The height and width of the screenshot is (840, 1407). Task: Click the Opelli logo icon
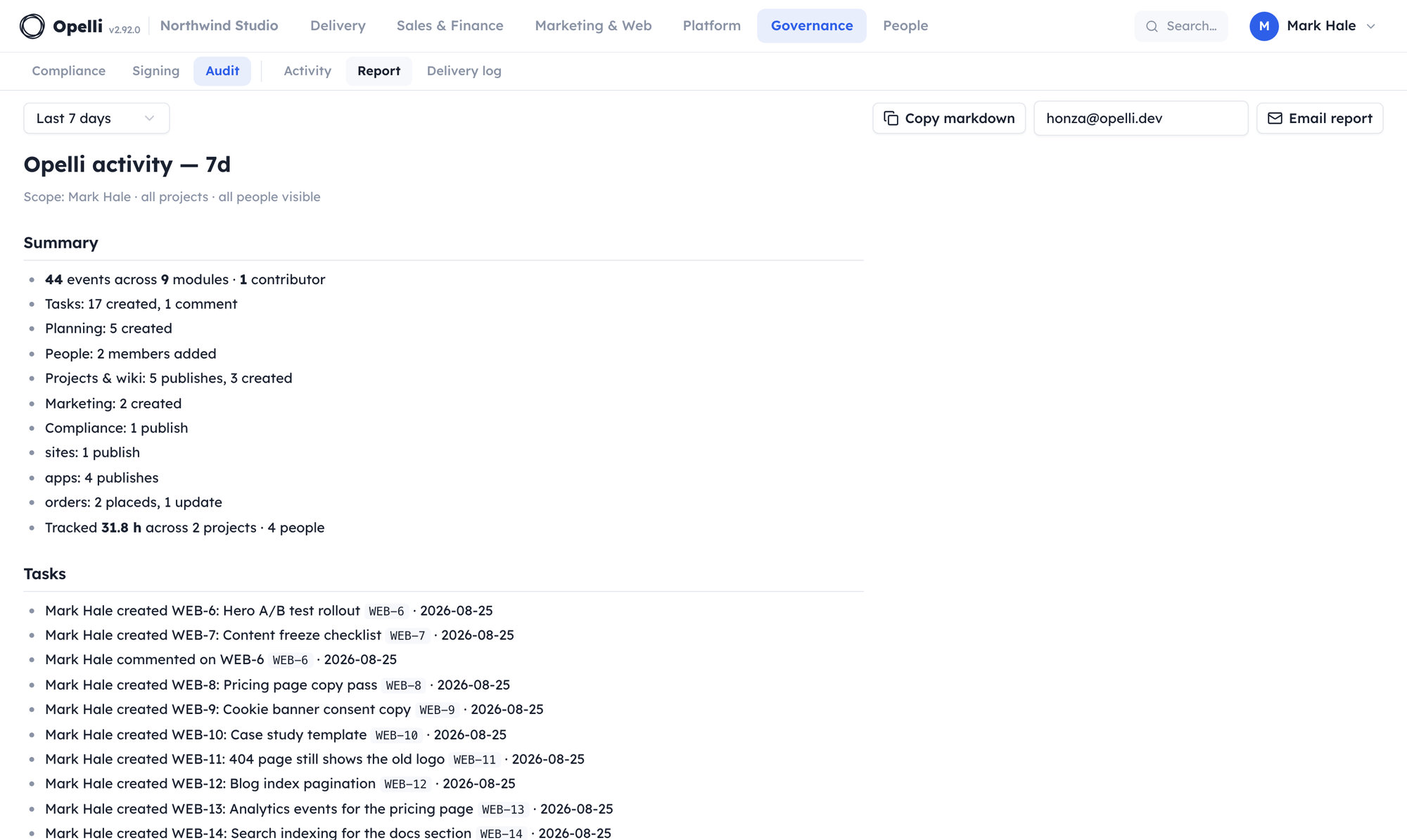(x=32, y=26)
